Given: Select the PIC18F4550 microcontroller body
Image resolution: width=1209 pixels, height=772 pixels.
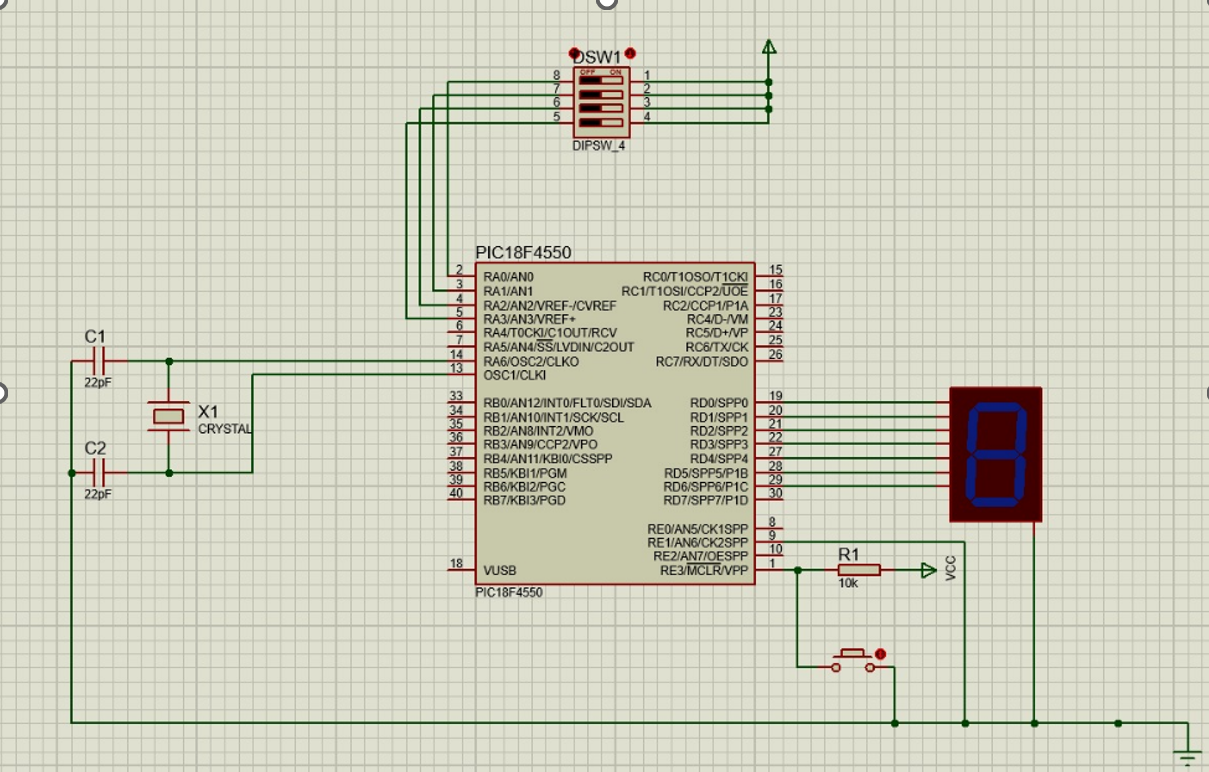Looking at the screenshot, I should pyautogui.click(x=614, y=424).
